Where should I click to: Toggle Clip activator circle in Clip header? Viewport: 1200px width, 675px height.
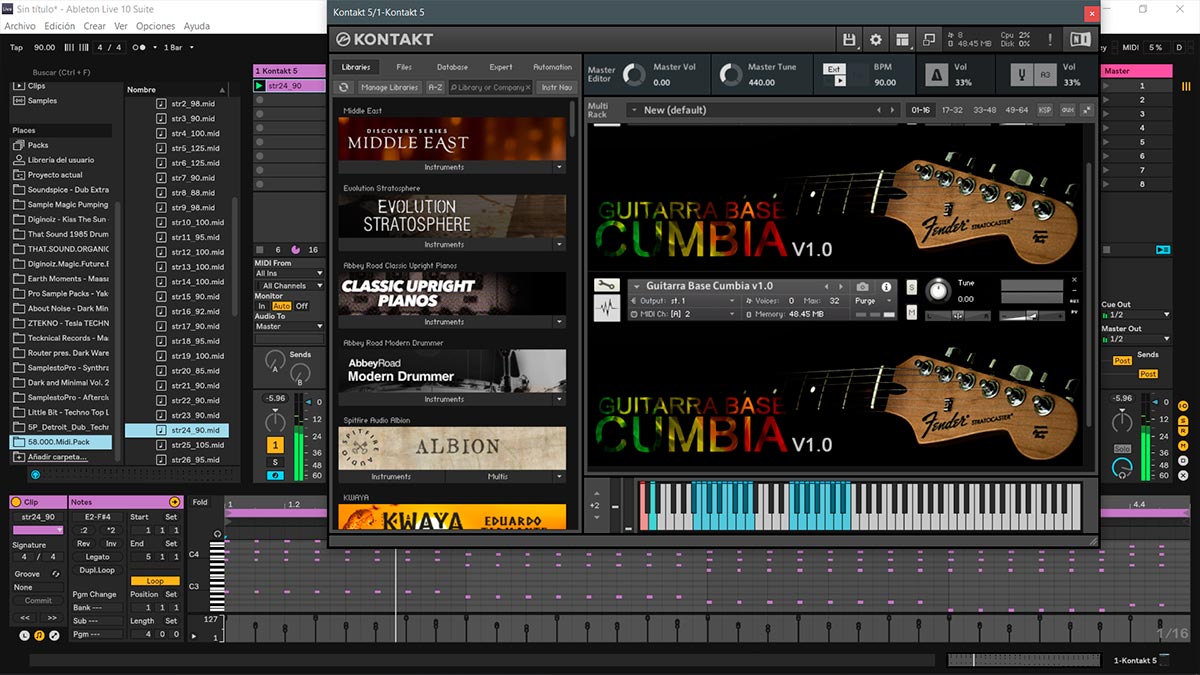16,502
